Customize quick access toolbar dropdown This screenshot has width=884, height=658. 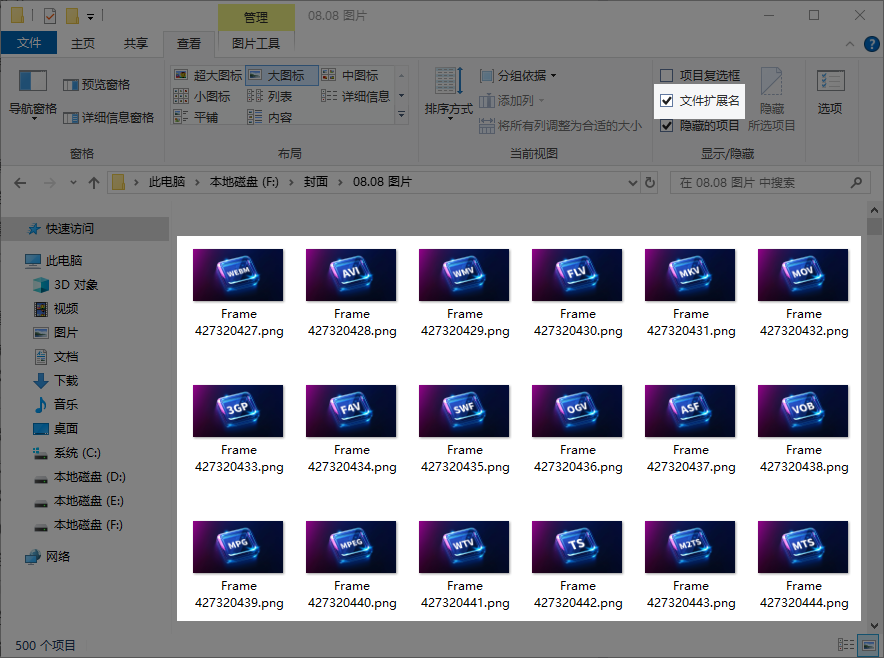tap(90, 17)
